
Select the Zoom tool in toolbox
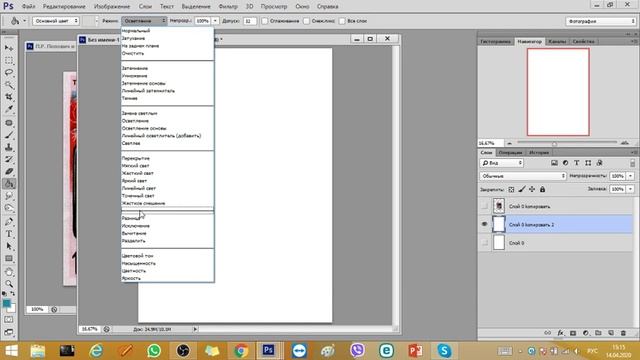point(9,283)
